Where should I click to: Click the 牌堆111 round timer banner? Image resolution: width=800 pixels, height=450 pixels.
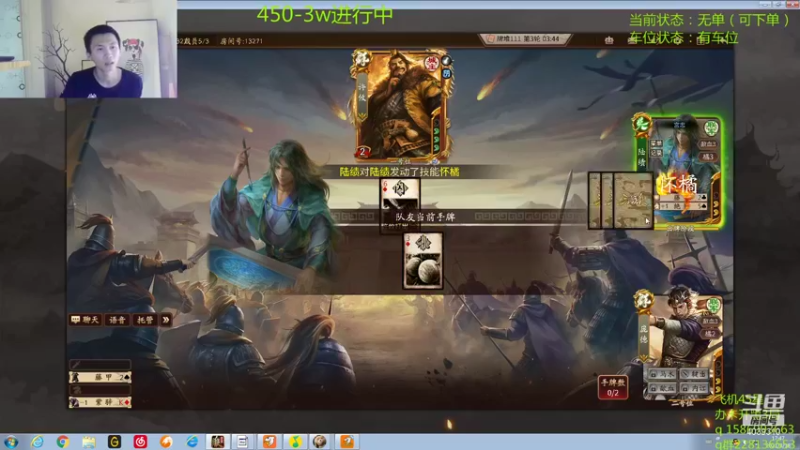click(524, 39)
